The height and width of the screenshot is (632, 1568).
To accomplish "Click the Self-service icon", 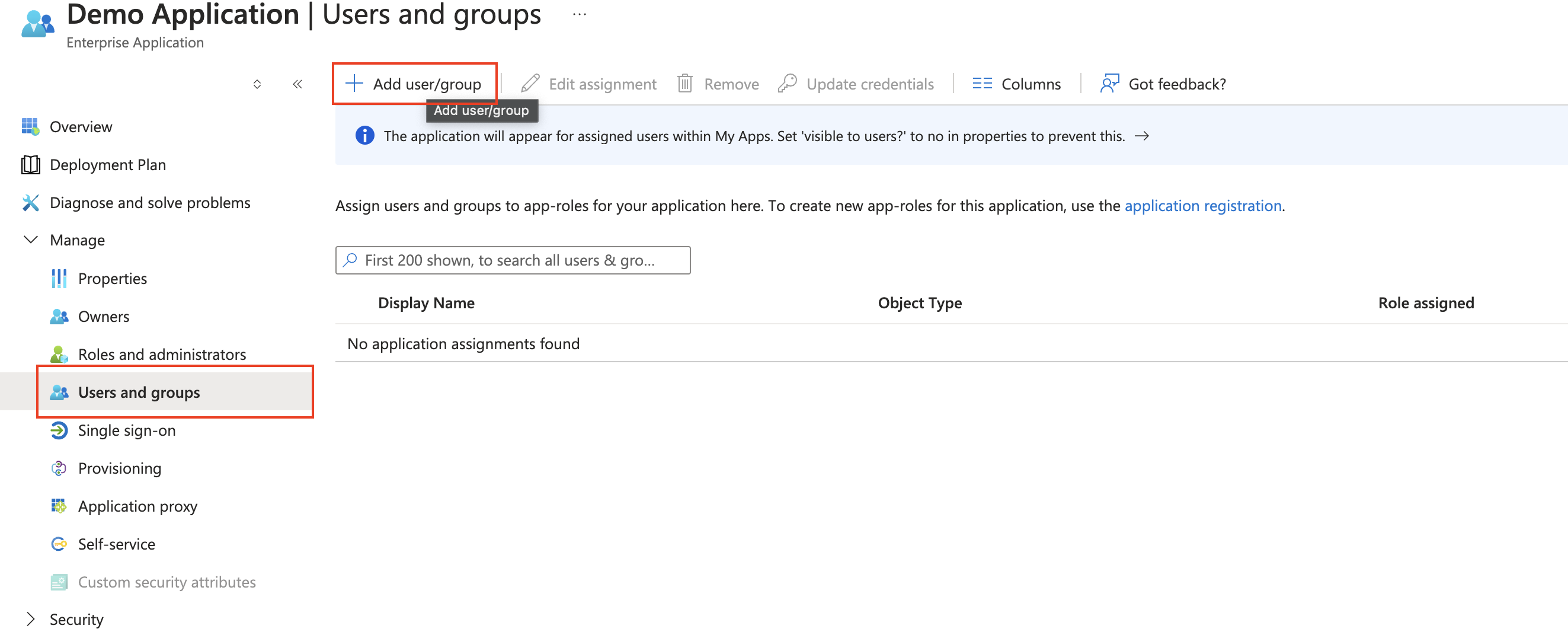I will click(x=59, y=544).
